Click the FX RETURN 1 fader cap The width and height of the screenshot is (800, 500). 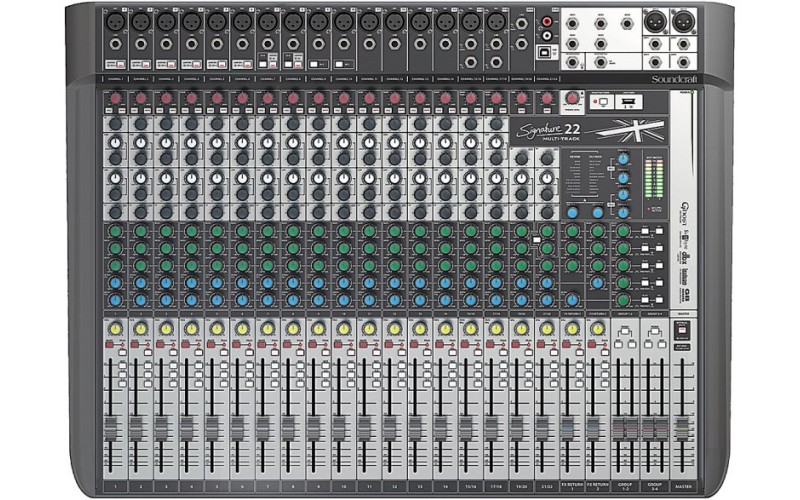coord(566,429)
